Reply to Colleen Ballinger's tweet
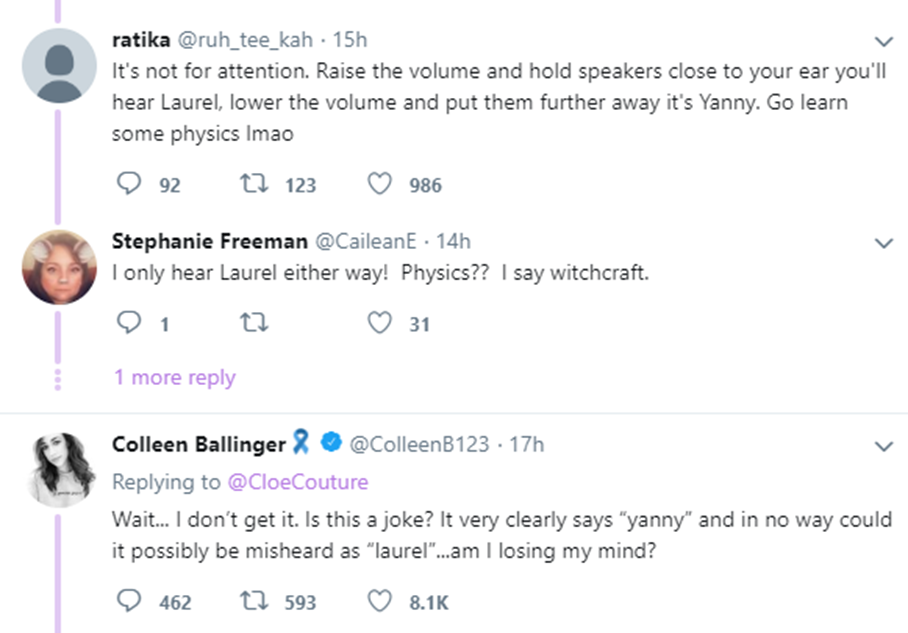 click(129, 601)
